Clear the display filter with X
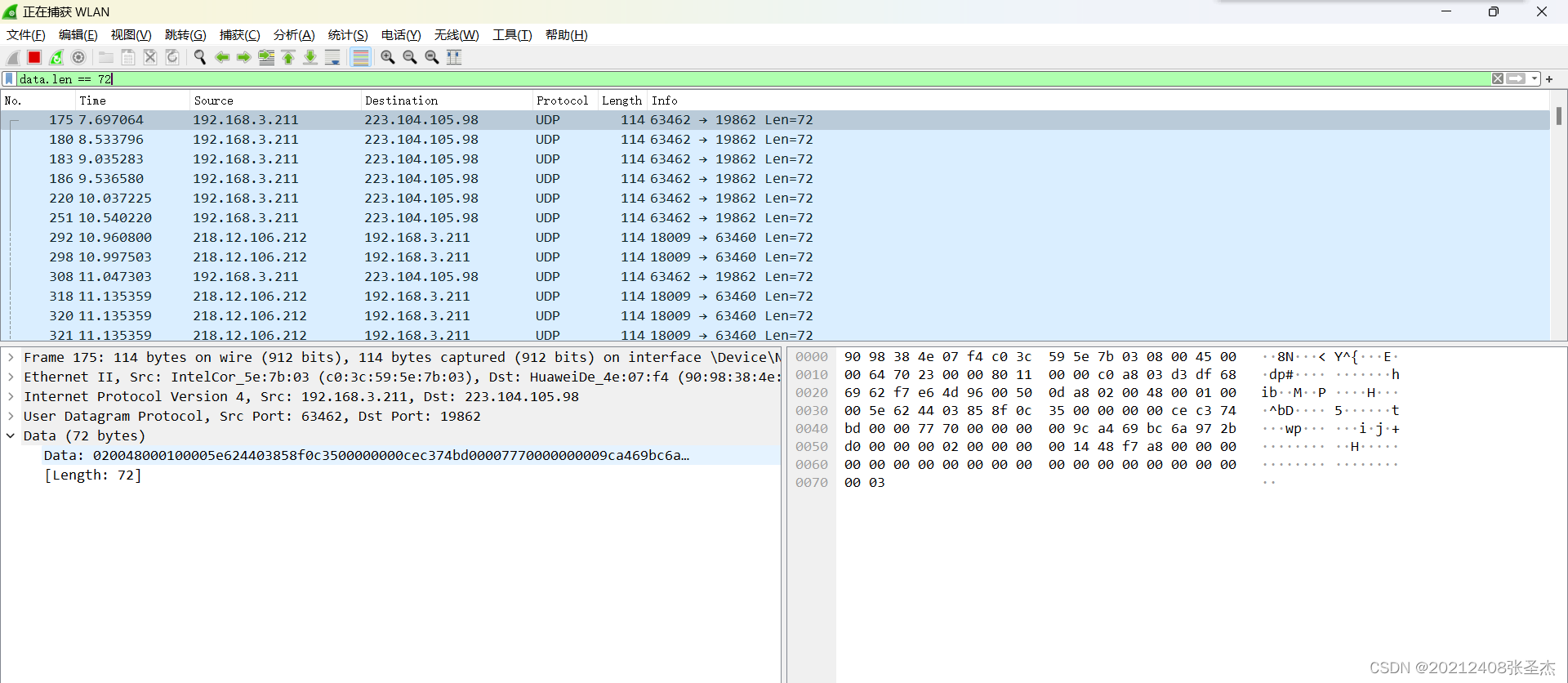The image size is (1568, 683). click(1498, 78)
